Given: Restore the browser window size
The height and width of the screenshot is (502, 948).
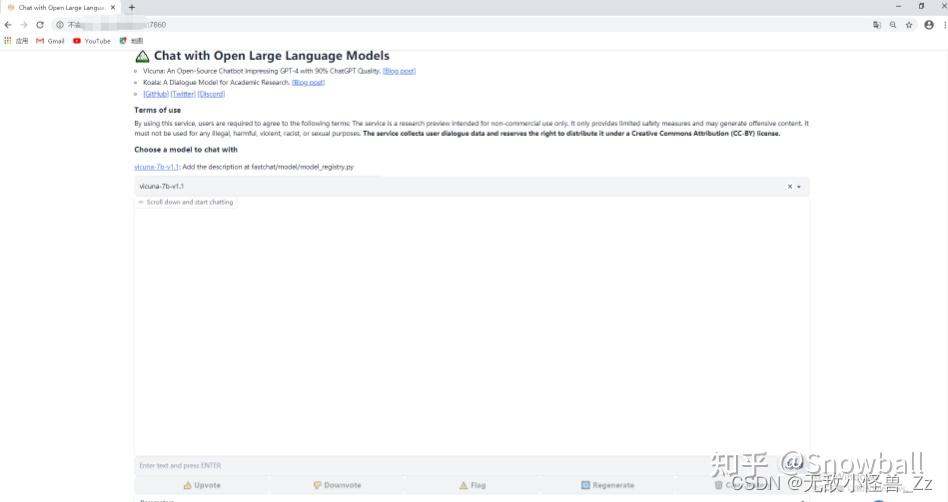Looking at the screenshot, I should click(921, 6).
